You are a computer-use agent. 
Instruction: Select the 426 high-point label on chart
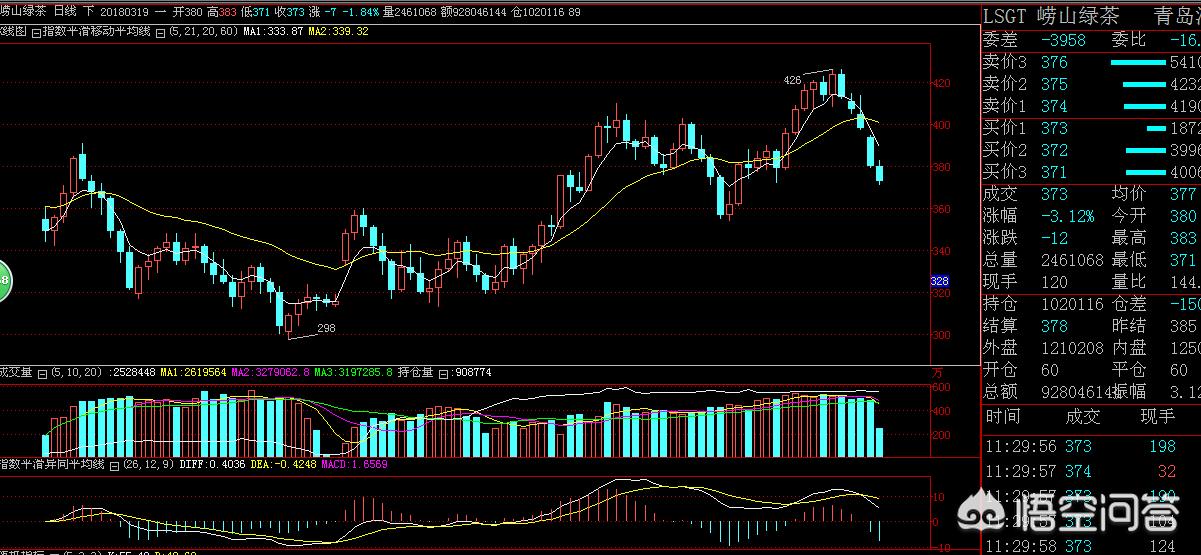pyautogui.click(x=792, y=80)
